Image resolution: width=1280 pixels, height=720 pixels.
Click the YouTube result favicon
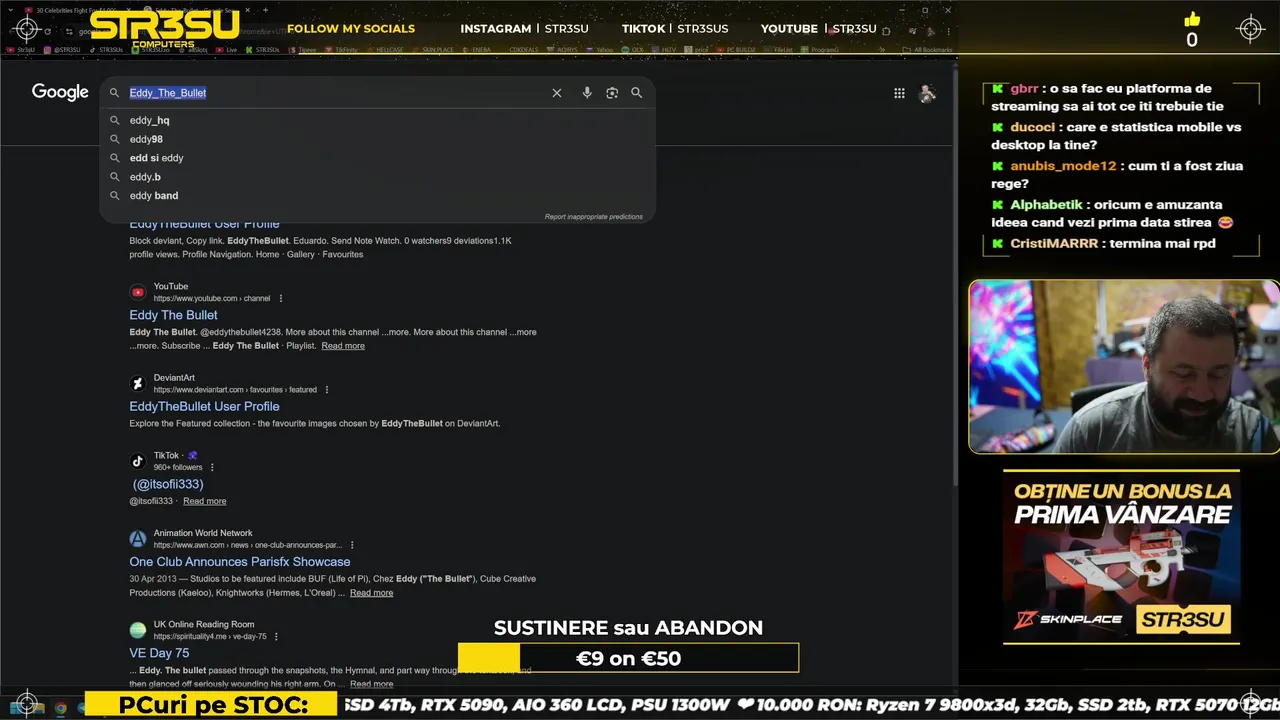pos(138,292)
